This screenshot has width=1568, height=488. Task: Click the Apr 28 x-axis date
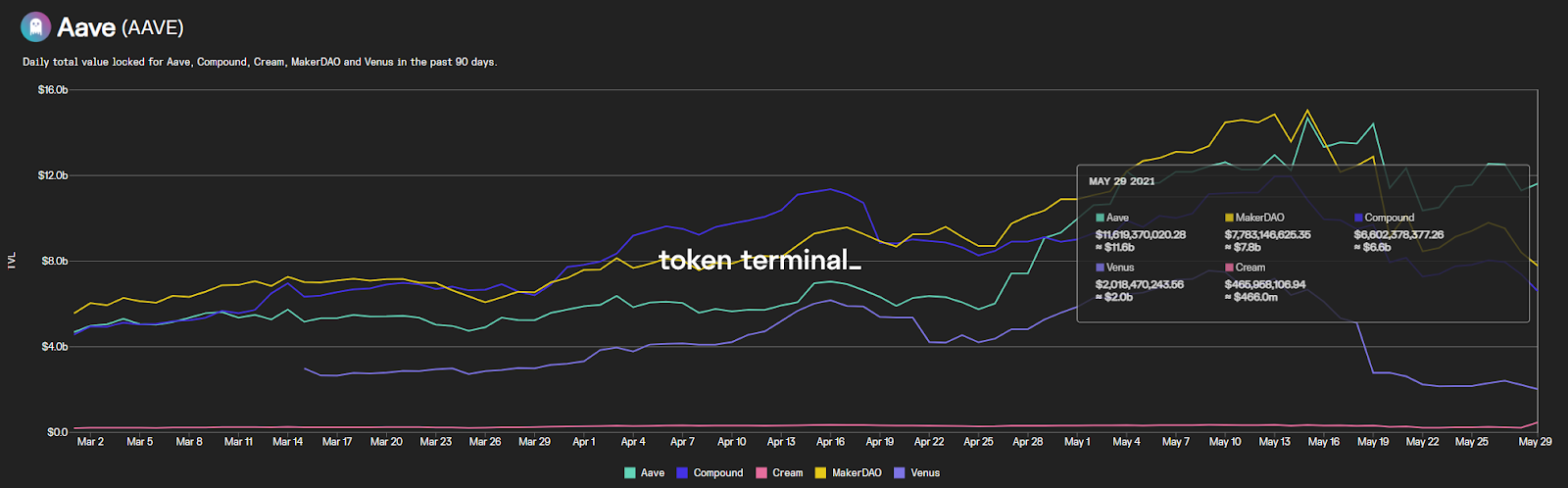pos(1027,442)
